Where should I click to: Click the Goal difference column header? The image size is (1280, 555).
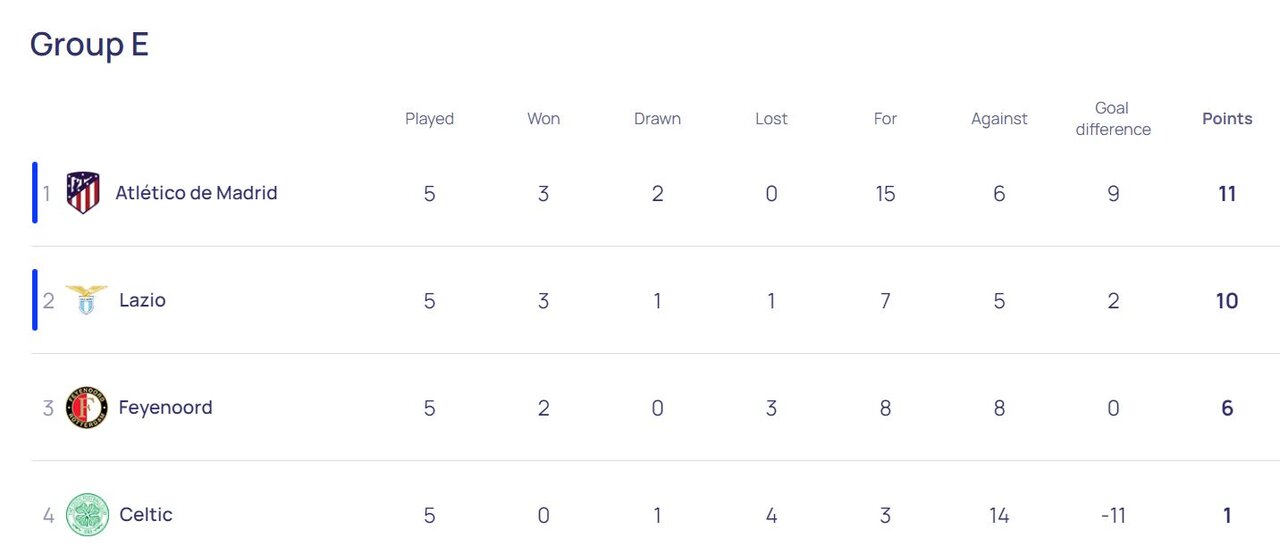pyautogui.click(x=1112, y=119)
